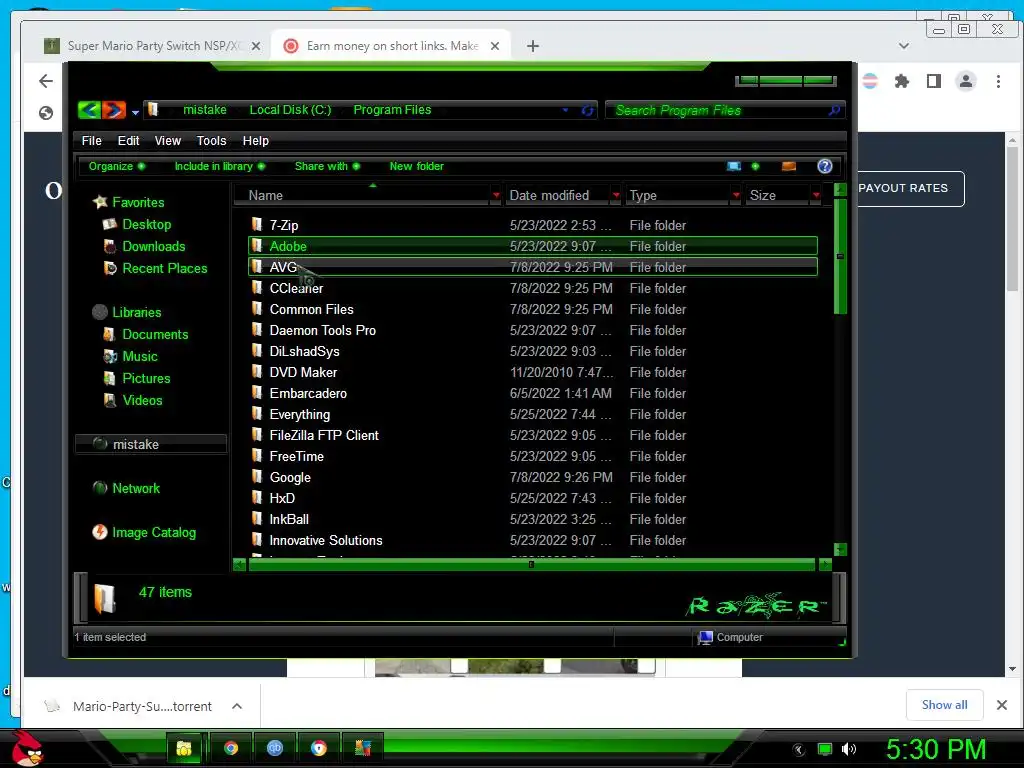Select the DVD Maker folder icon
This screenshot has width=1024, height=768.
click(257, 372)
